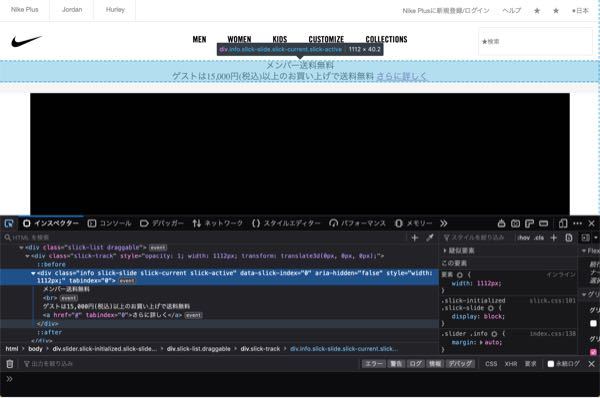The height and width of the screenshot is (398, 600).
Task: Open the WOMEN navigation menu
Action: [239, 39]
